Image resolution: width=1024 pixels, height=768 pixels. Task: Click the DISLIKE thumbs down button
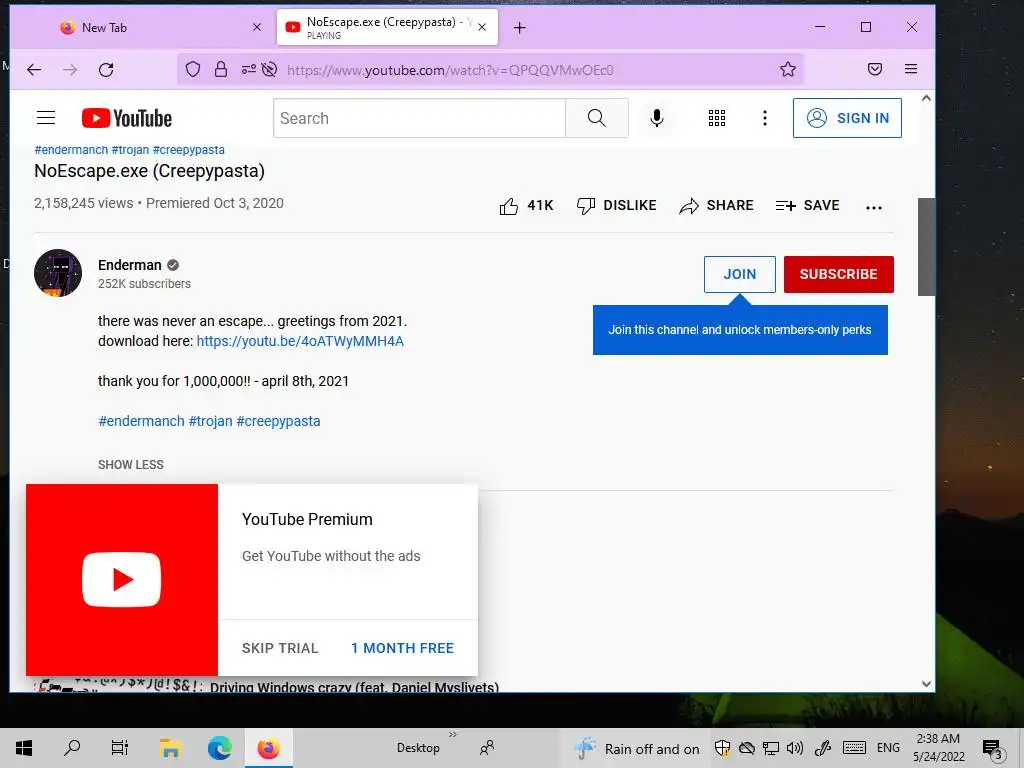click(616, 206)
